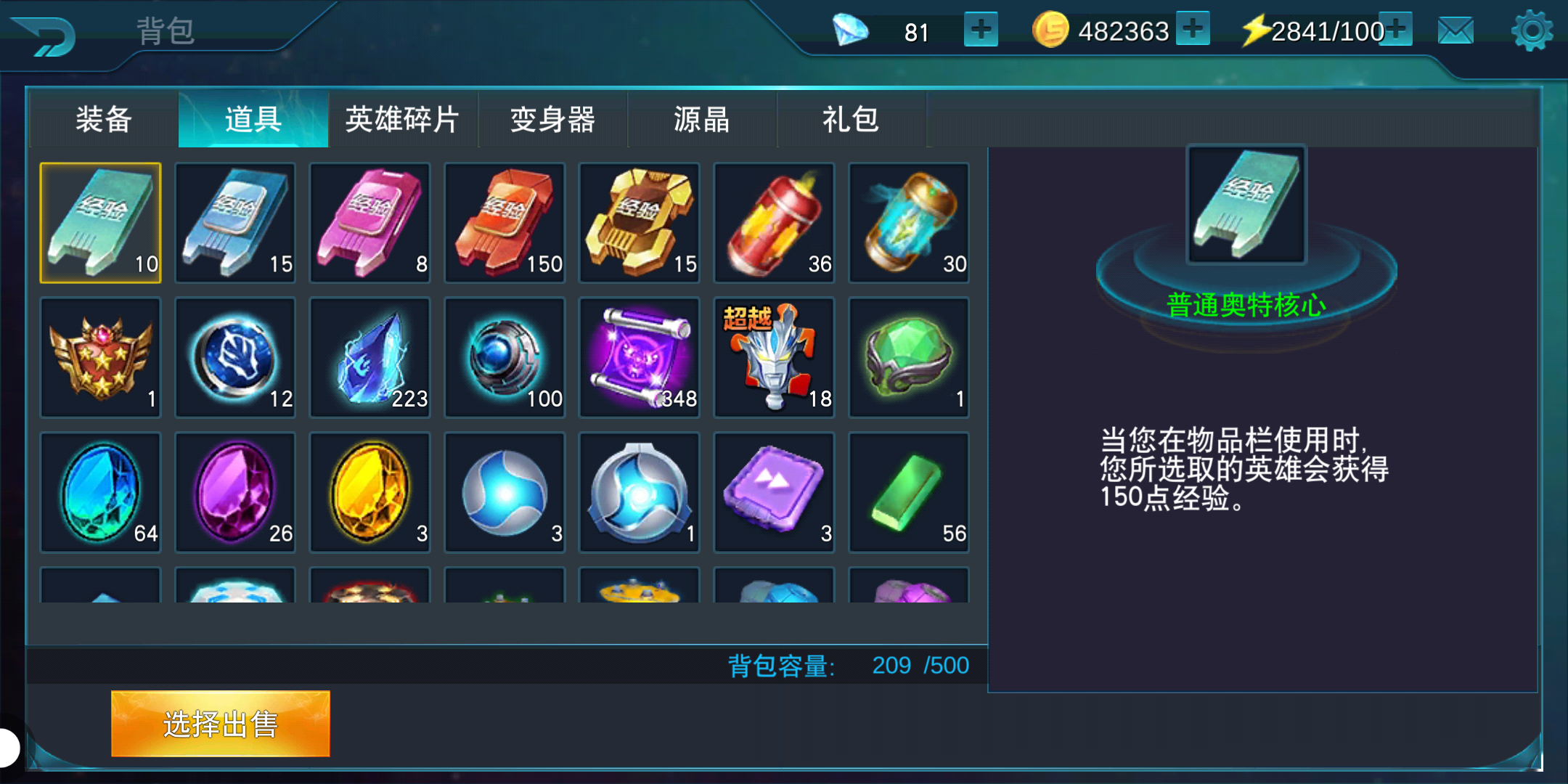Select the star medal badge item
This screenshot has width=1568, height=784.
point(100,358)
